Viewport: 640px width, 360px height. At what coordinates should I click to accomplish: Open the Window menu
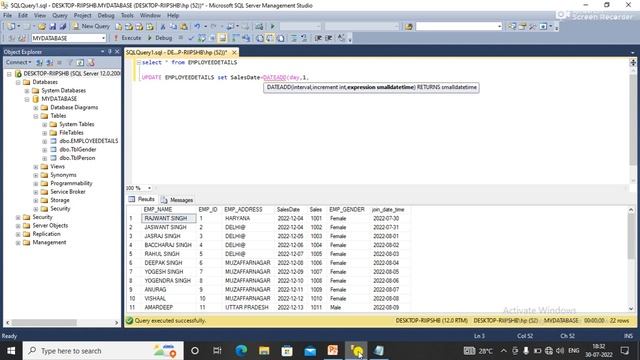[x=150, y=16]
